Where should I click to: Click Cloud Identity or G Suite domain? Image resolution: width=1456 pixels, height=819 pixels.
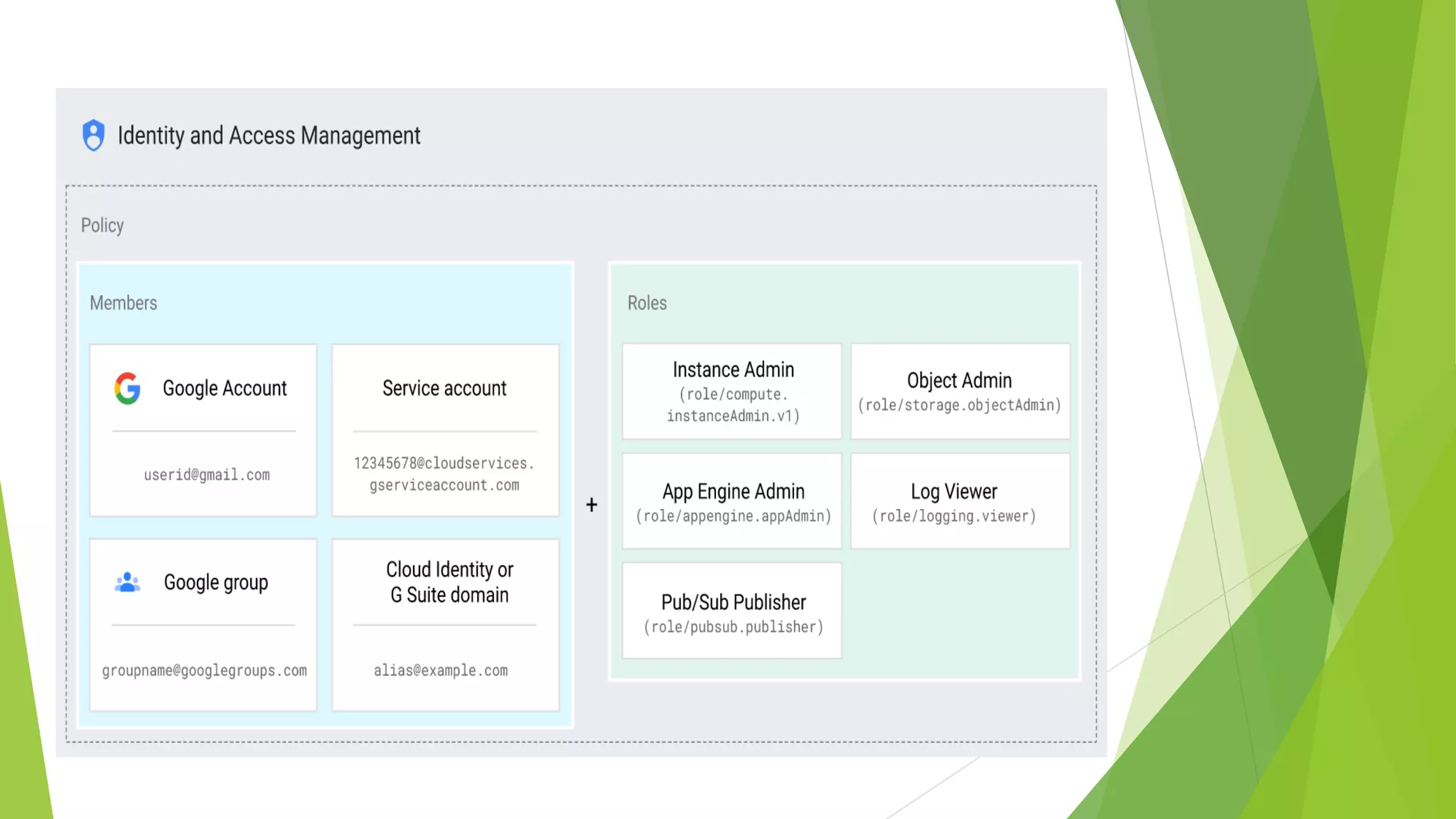click(x=449, y=582)
